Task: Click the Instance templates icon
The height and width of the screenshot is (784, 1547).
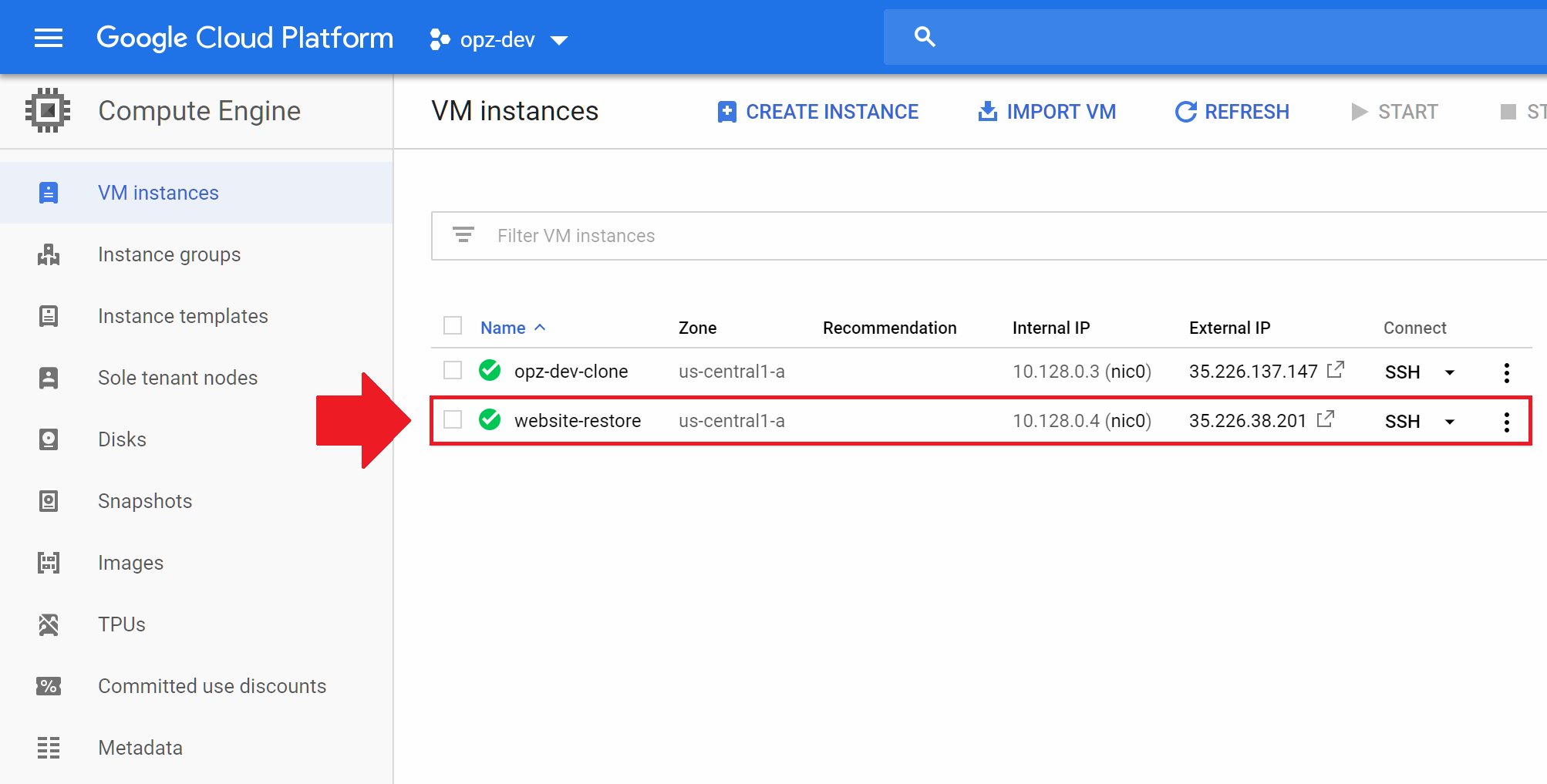Action: (x=49, y=316)
